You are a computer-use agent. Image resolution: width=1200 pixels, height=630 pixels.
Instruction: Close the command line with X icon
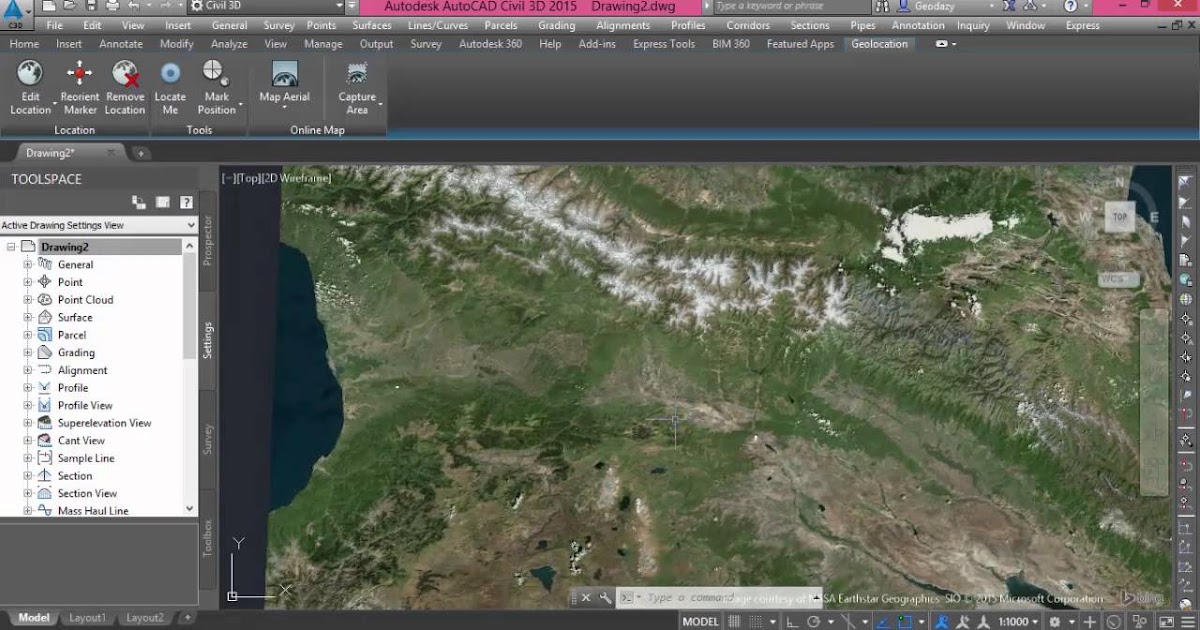point(586,598)
